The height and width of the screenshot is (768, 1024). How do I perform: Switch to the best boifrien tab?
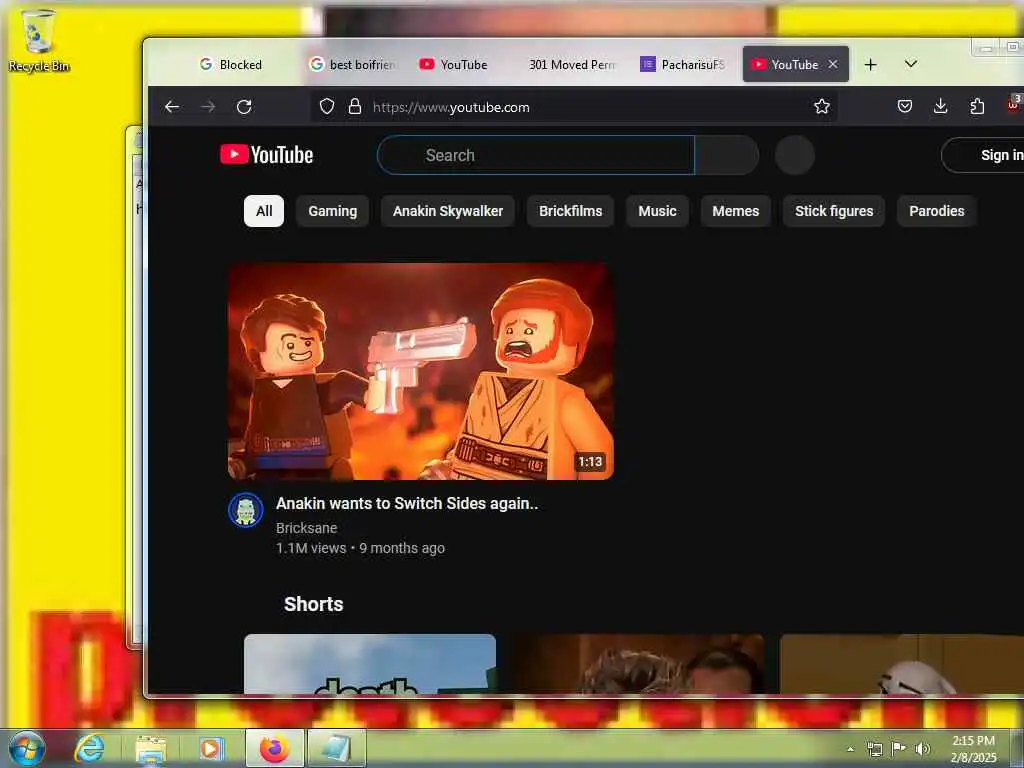tap(352, 65)
